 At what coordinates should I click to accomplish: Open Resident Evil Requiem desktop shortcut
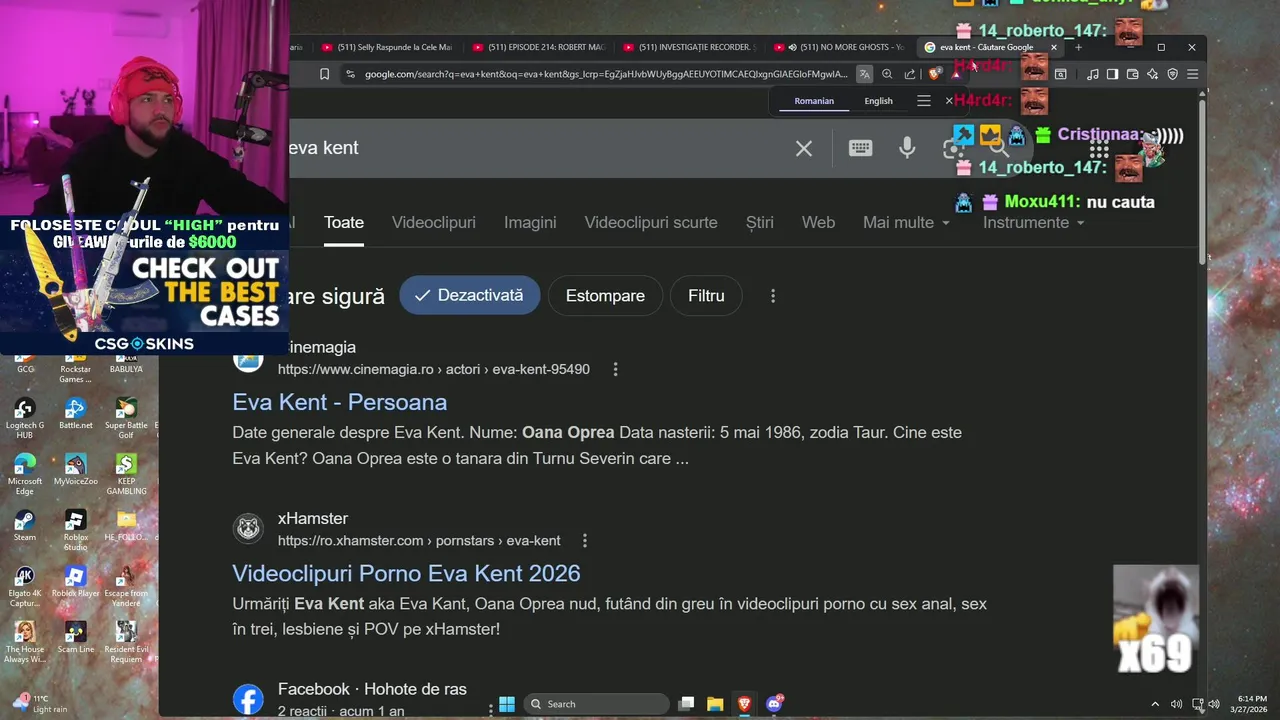click(126, 642)
